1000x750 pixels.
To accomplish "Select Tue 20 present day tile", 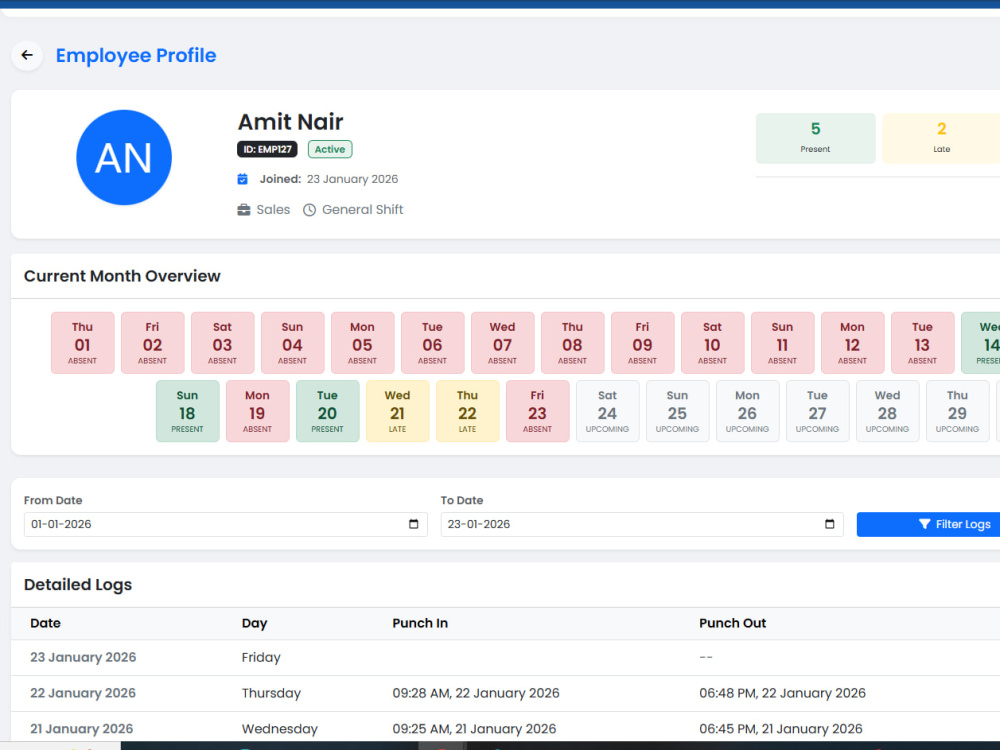I will [328, 411].
